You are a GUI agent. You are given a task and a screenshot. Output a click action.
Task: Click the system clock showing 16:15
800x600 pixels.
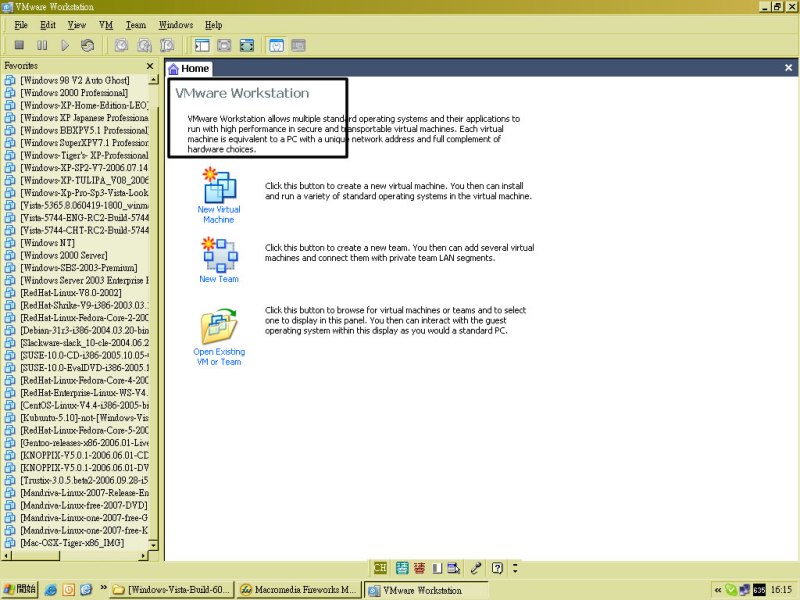click(x=781, y=590)
